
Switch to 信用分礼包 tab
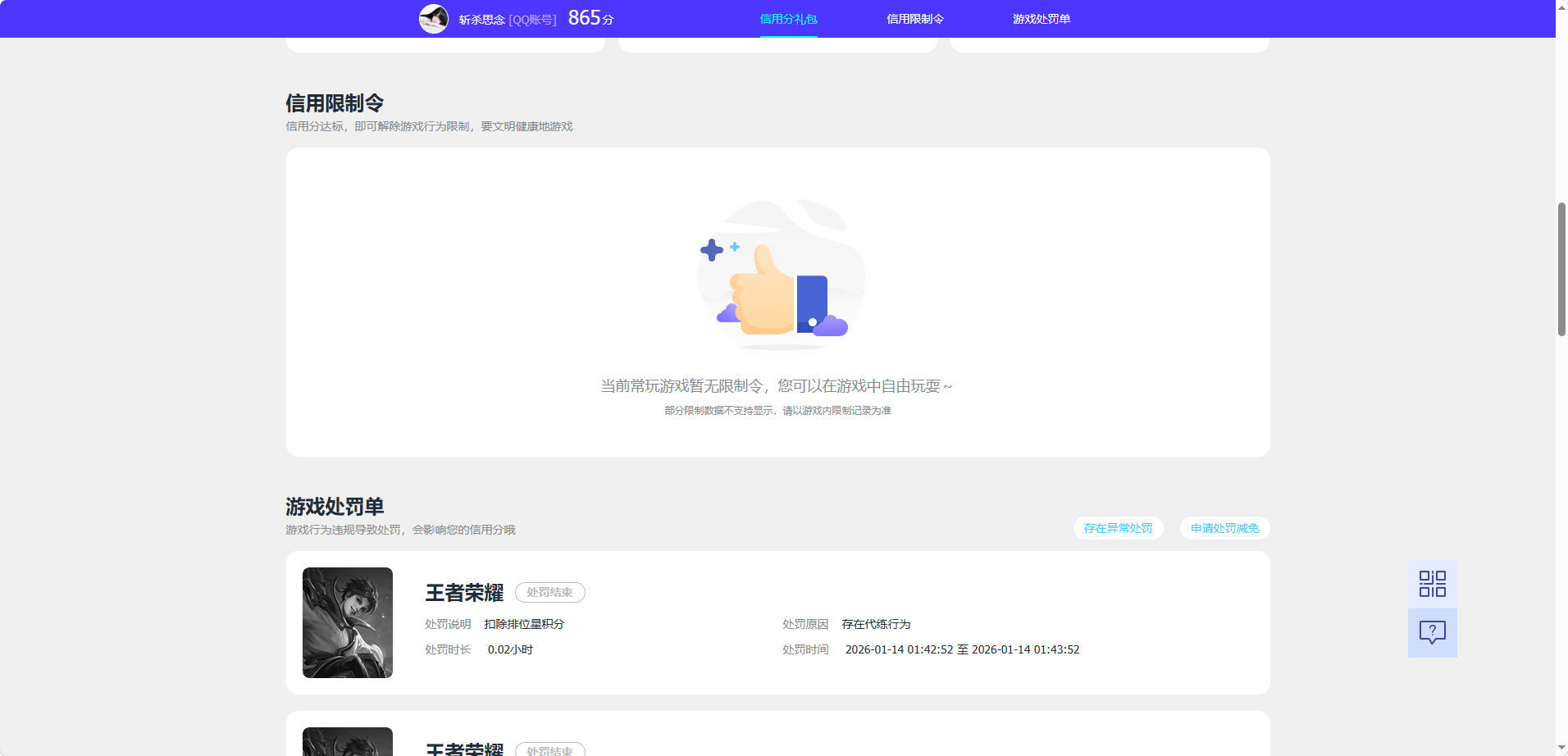[788, 19]
